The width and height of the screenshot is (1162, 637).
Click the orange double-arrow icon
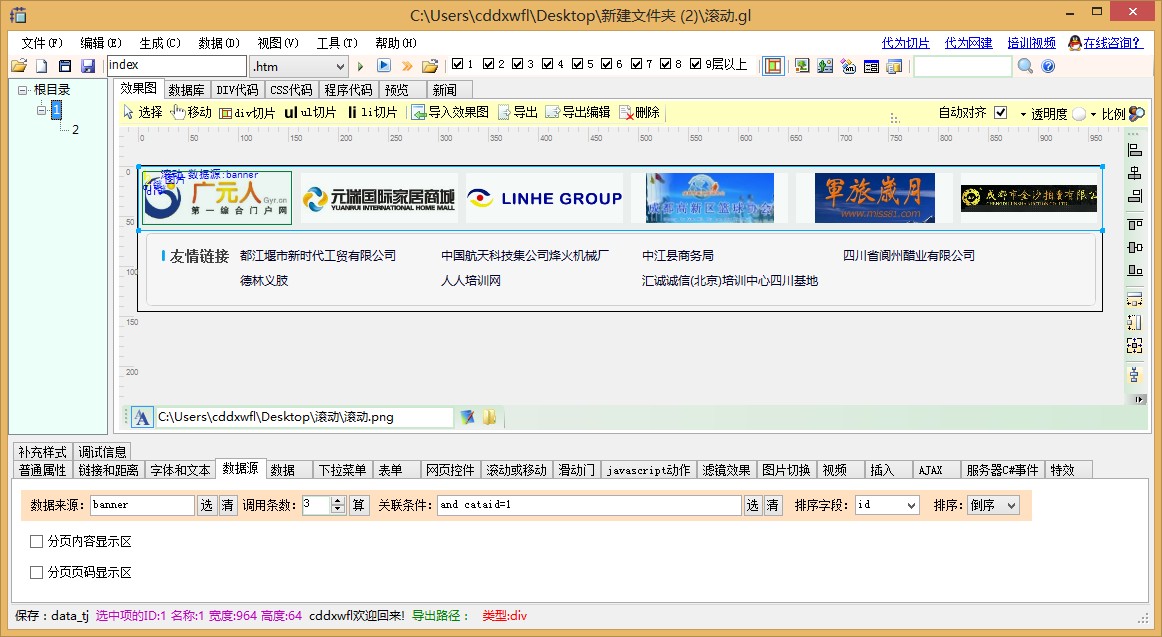tap(407, 66)
